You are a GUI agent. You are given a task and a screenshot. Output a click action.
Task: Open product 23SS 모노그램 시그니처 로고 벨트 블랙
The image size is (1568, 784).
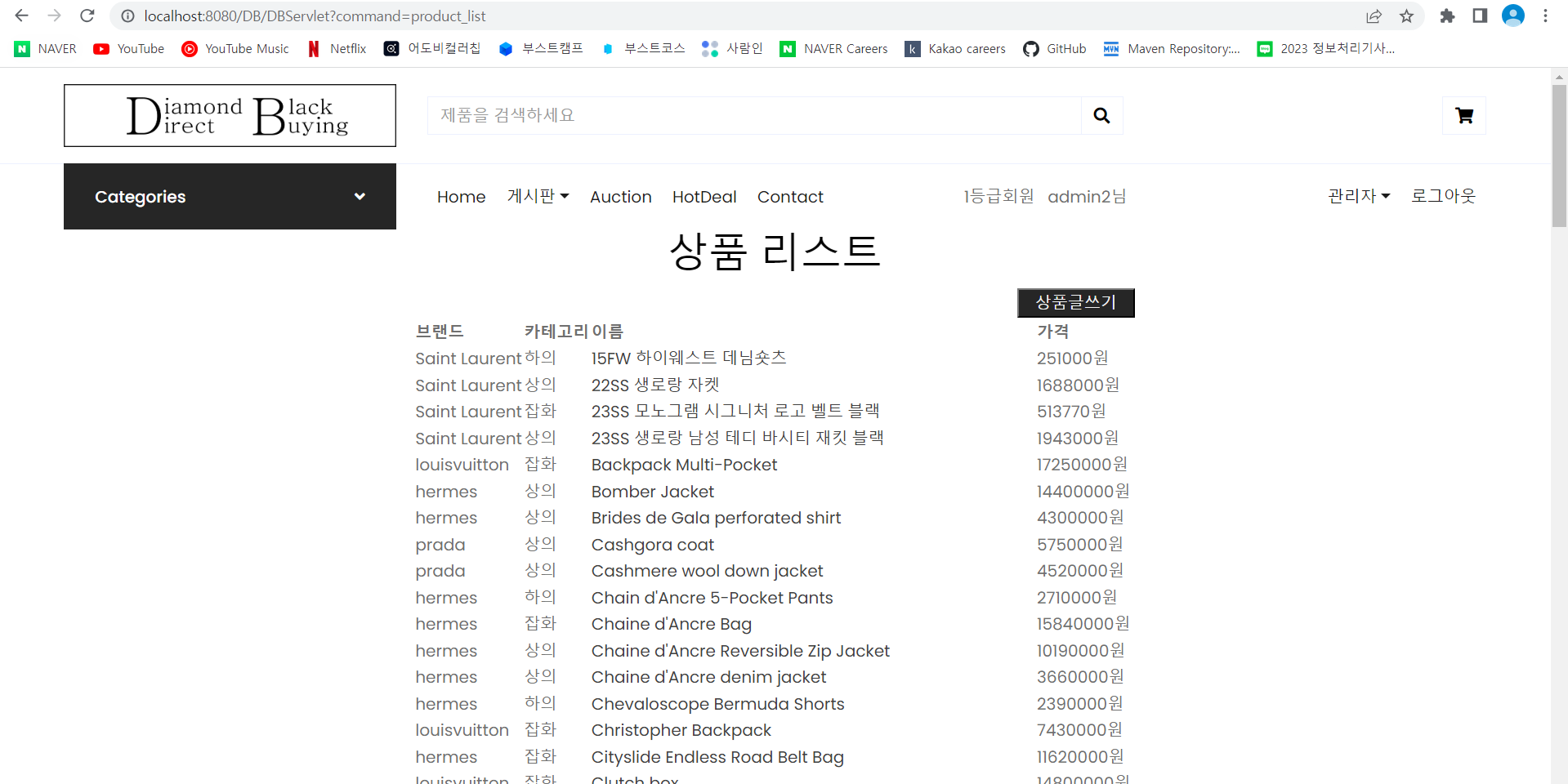[x=735, y=411]
